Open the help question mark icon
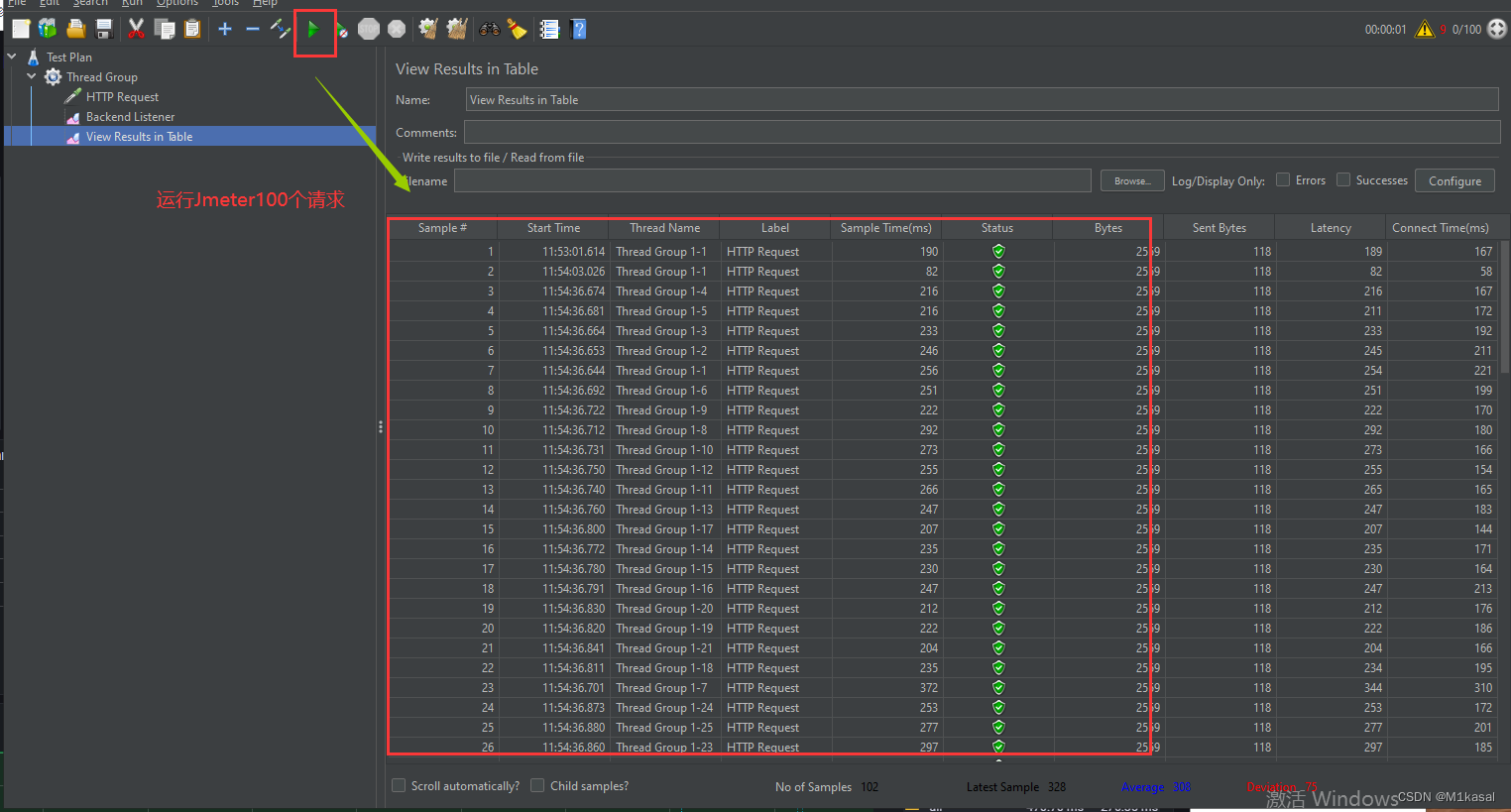Image resolution: width=1511 pixels, height=812 pixels. [x=579, y=29]
